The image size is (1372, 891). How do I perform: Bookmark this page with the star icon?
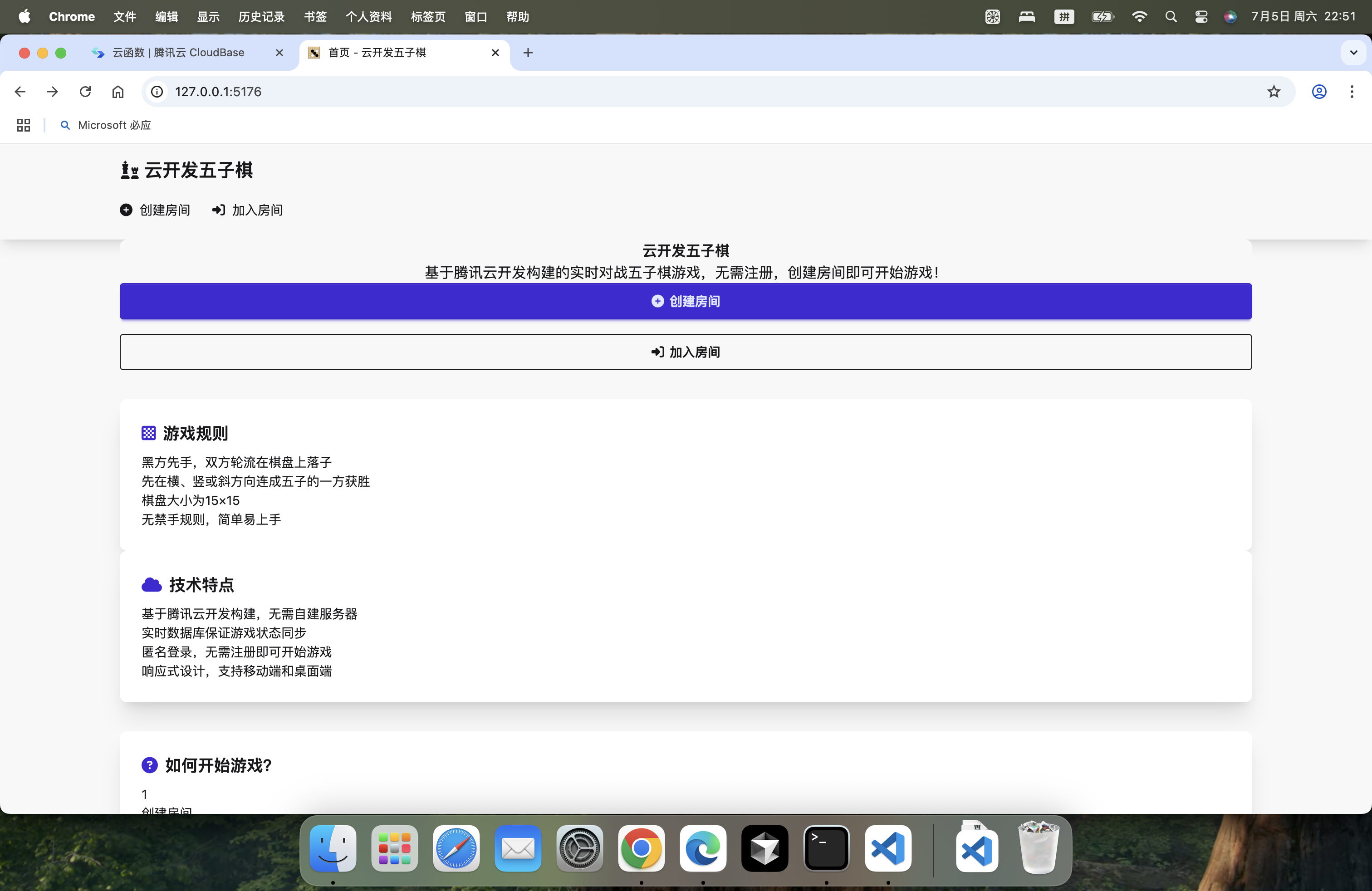point(1274,92)
